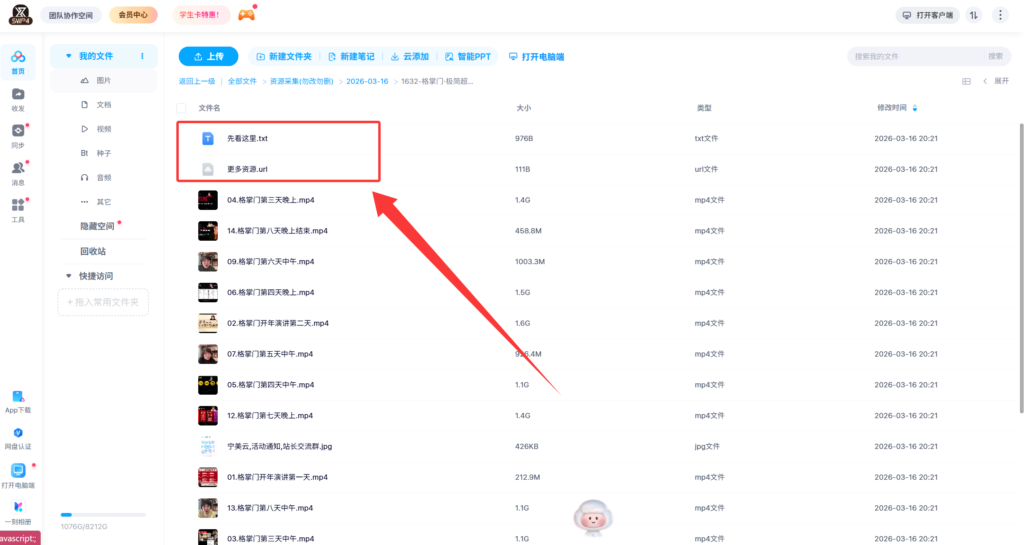Select 视频 in file categories
1024x545 pixels.
(104, 129)
